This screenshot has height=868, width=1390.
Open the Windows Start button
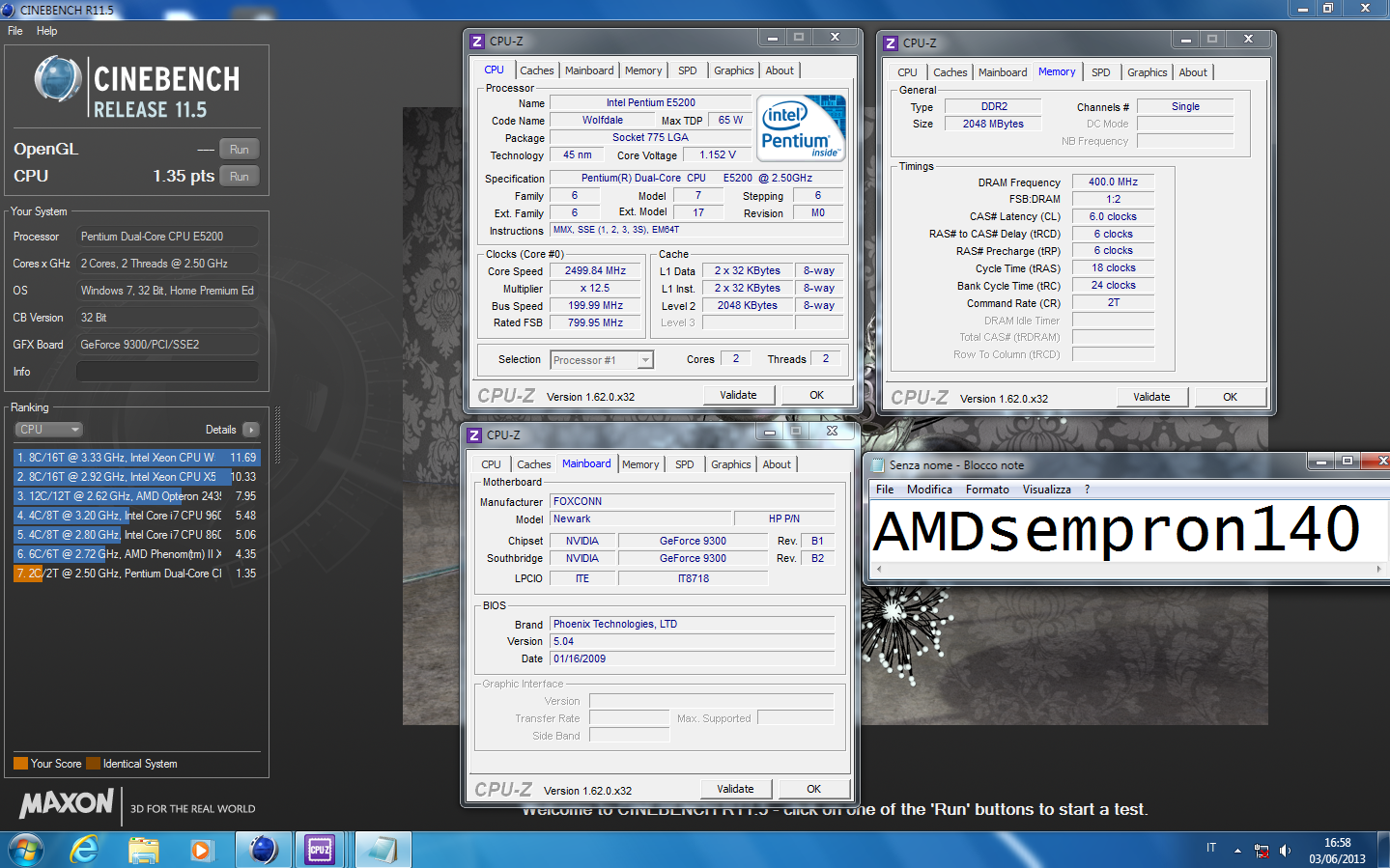(x=26, y=850)
